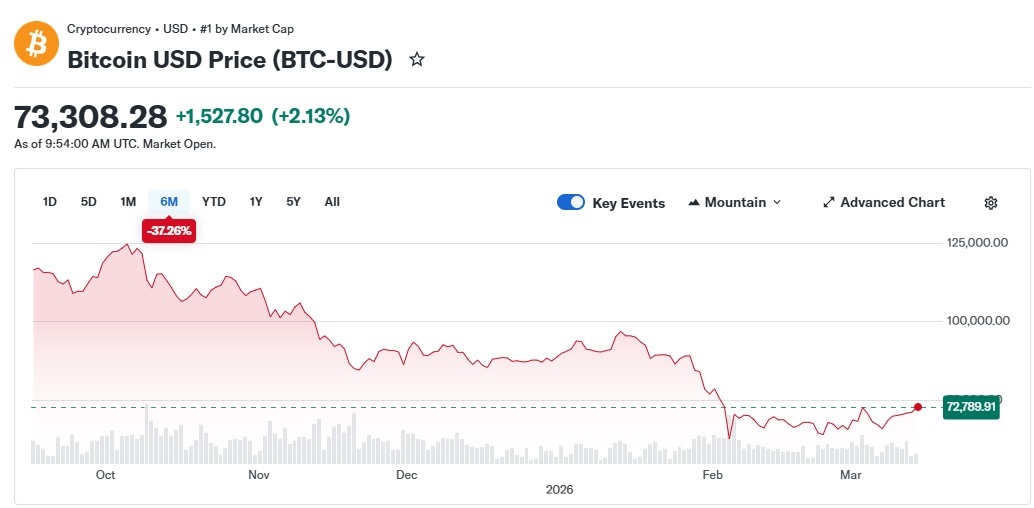Open the Advanced Chart link

[892, 202]
